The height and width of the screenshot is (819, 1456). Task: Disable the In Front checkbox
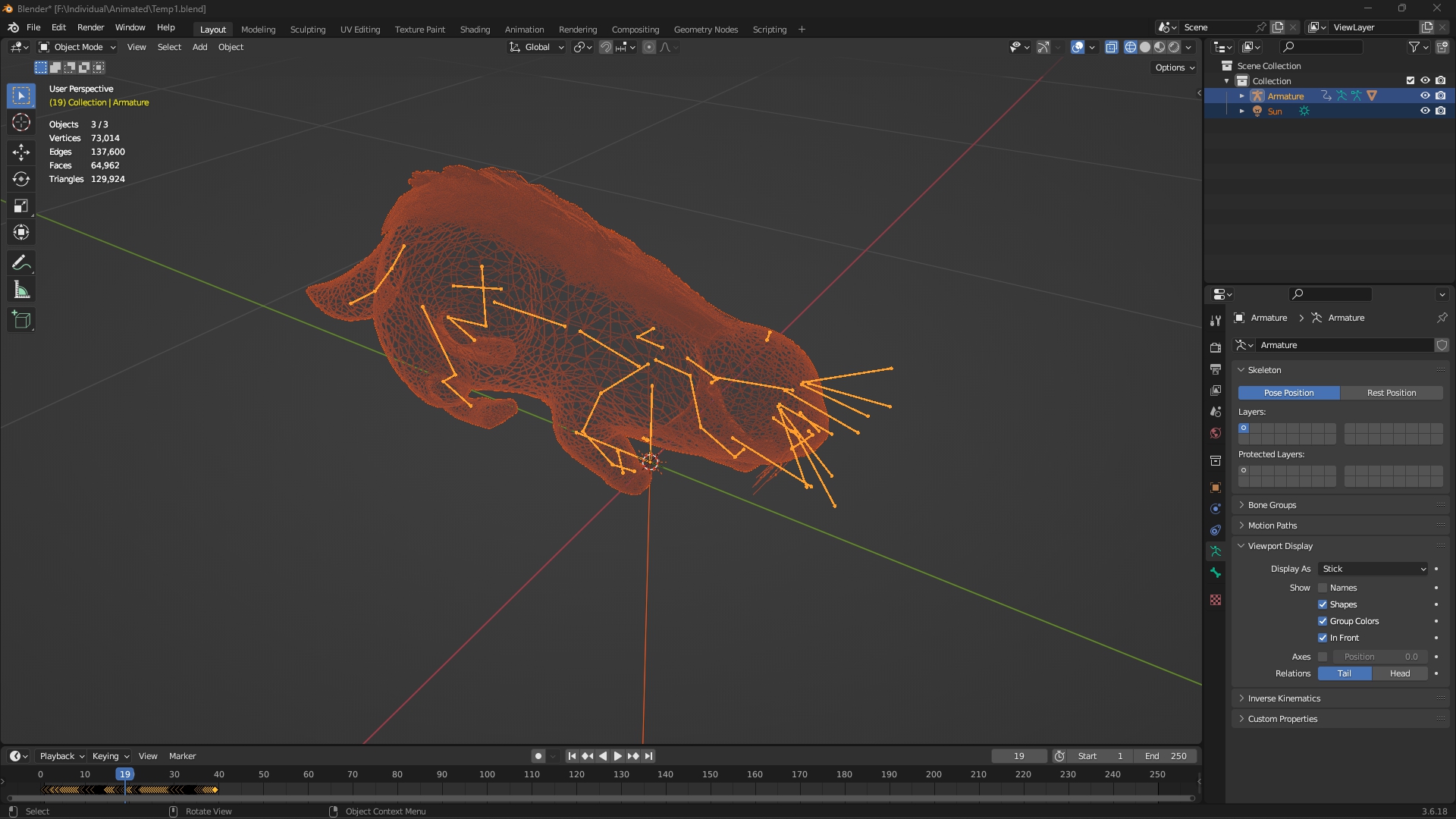(x=1323, y=638)
